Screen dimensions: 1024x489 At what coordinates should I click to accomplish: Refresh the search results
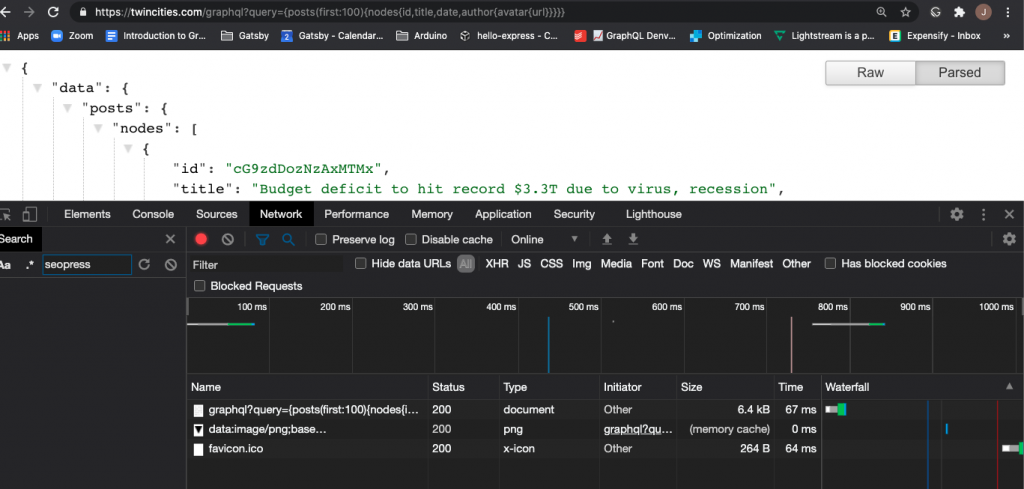point(144,265)
